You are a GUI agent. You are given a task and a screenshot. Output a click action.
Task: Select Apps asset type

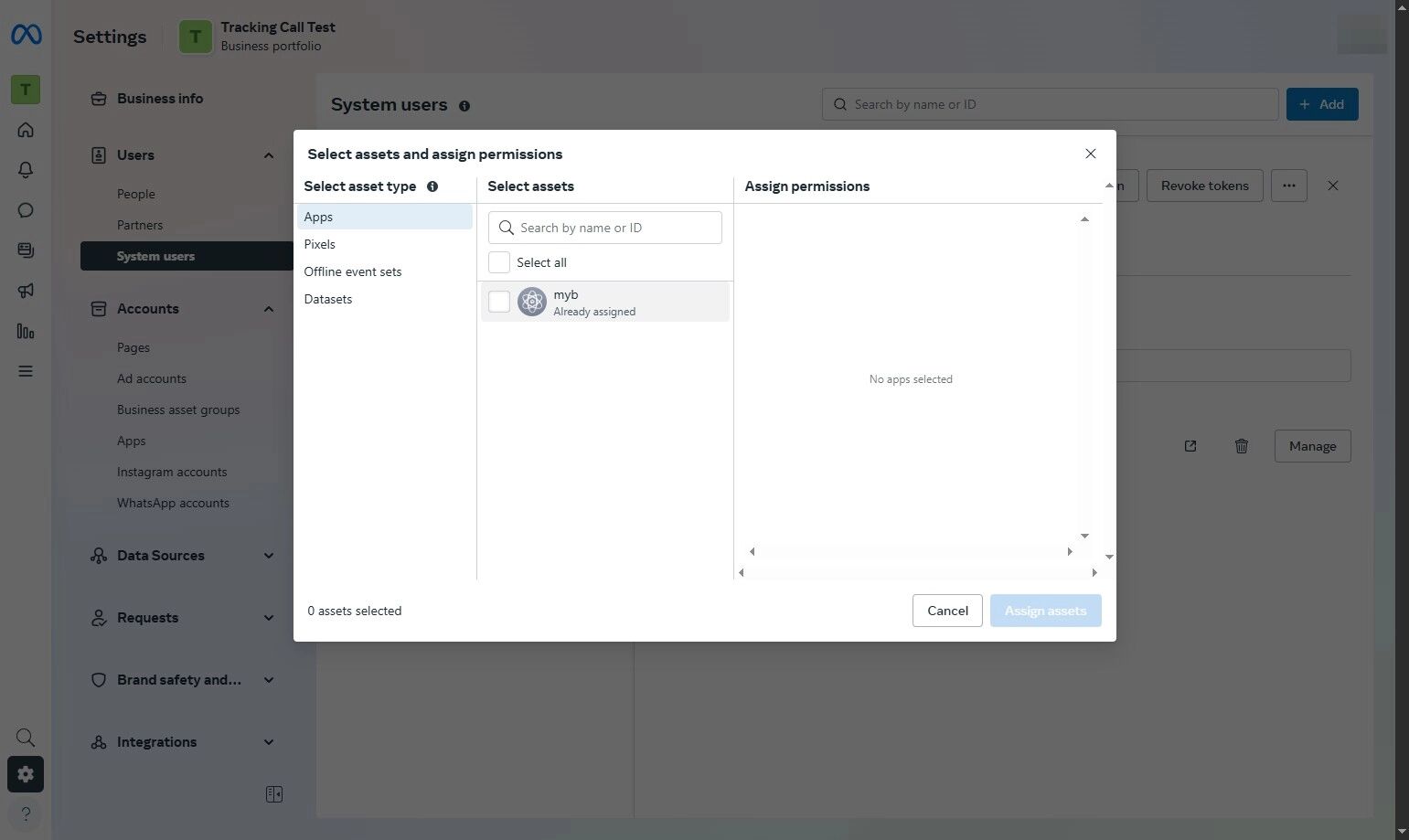[x=385, y=217]
